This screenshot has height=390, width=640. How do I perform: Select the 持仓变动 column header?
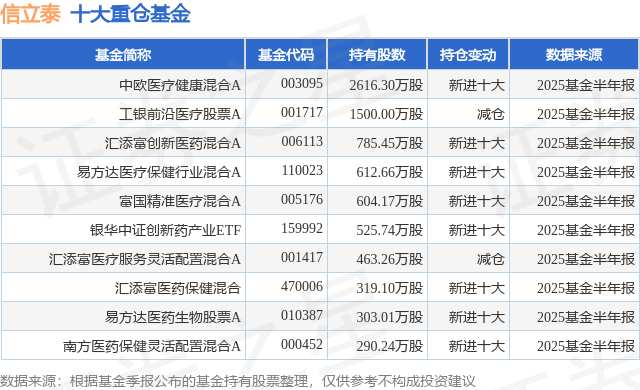[x=468, y=55]
